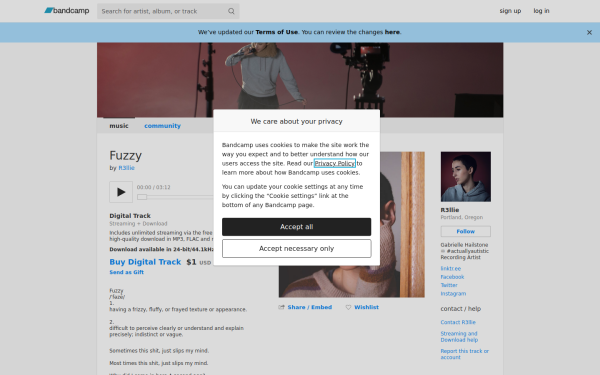
Task: Click the Portland, Oregon location text
Action: (461, 217)
